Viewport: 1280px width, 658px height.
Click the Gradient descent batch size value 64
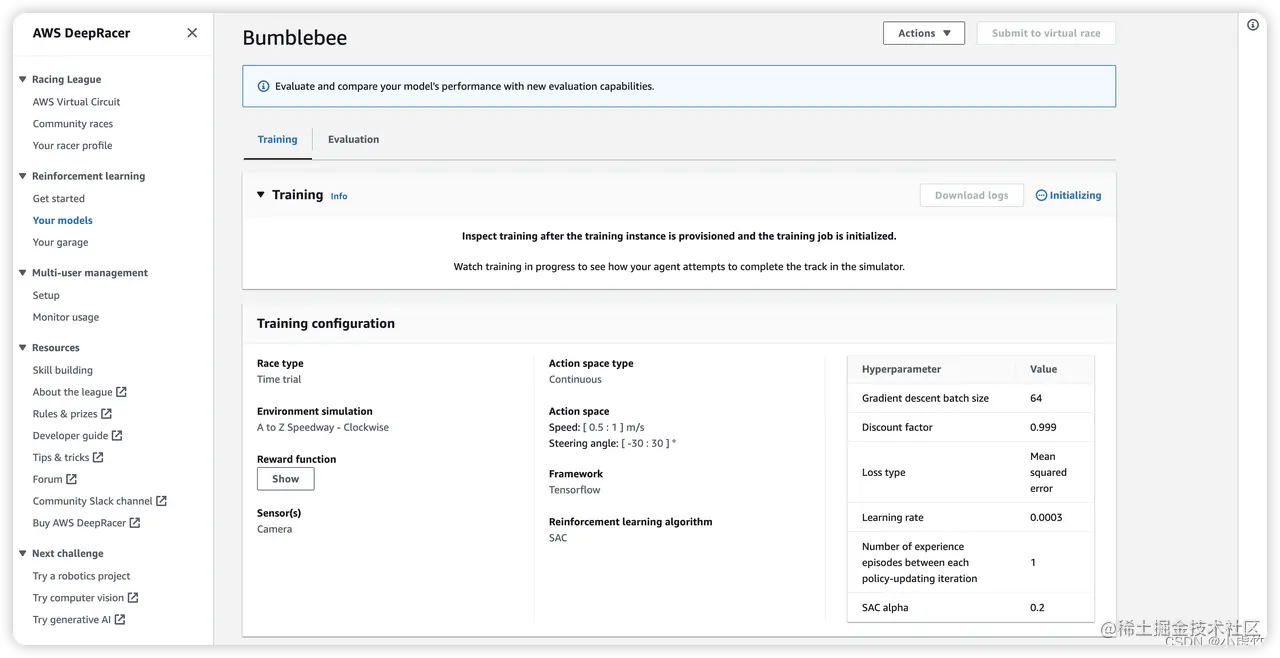pos(1036,398)
